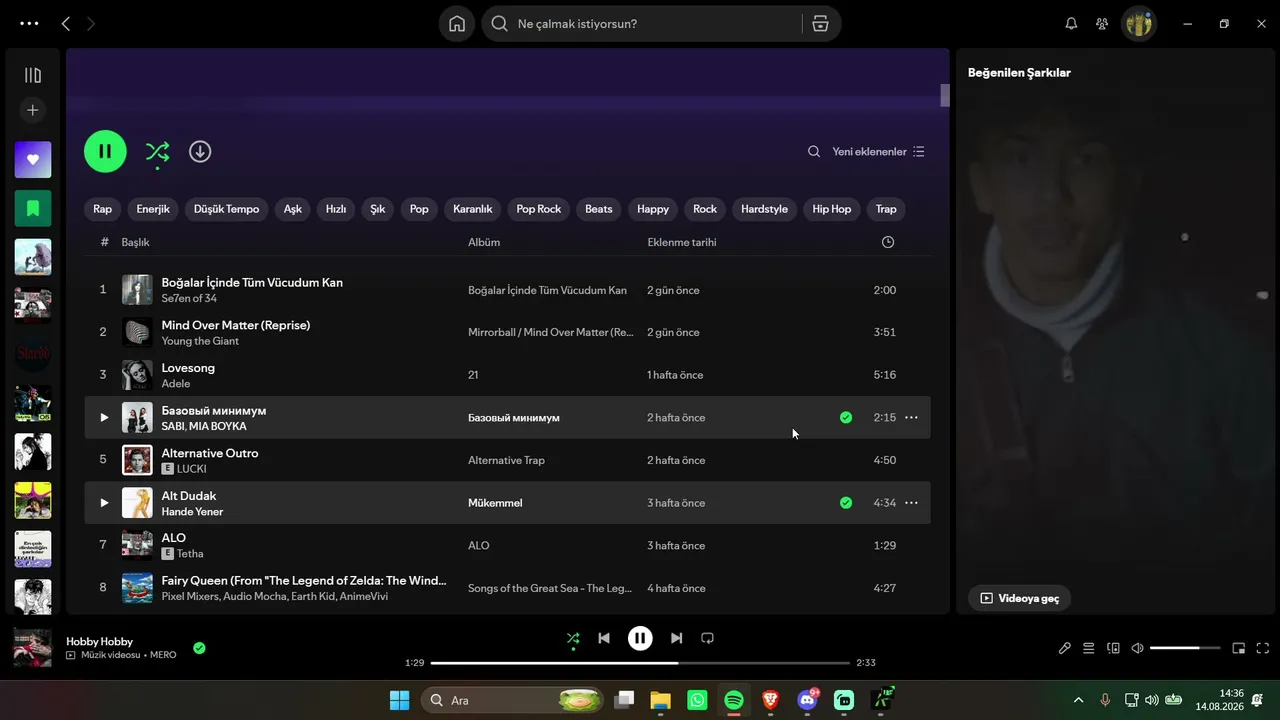Open the play queue
The image size is (1280, 720).
1089,648
